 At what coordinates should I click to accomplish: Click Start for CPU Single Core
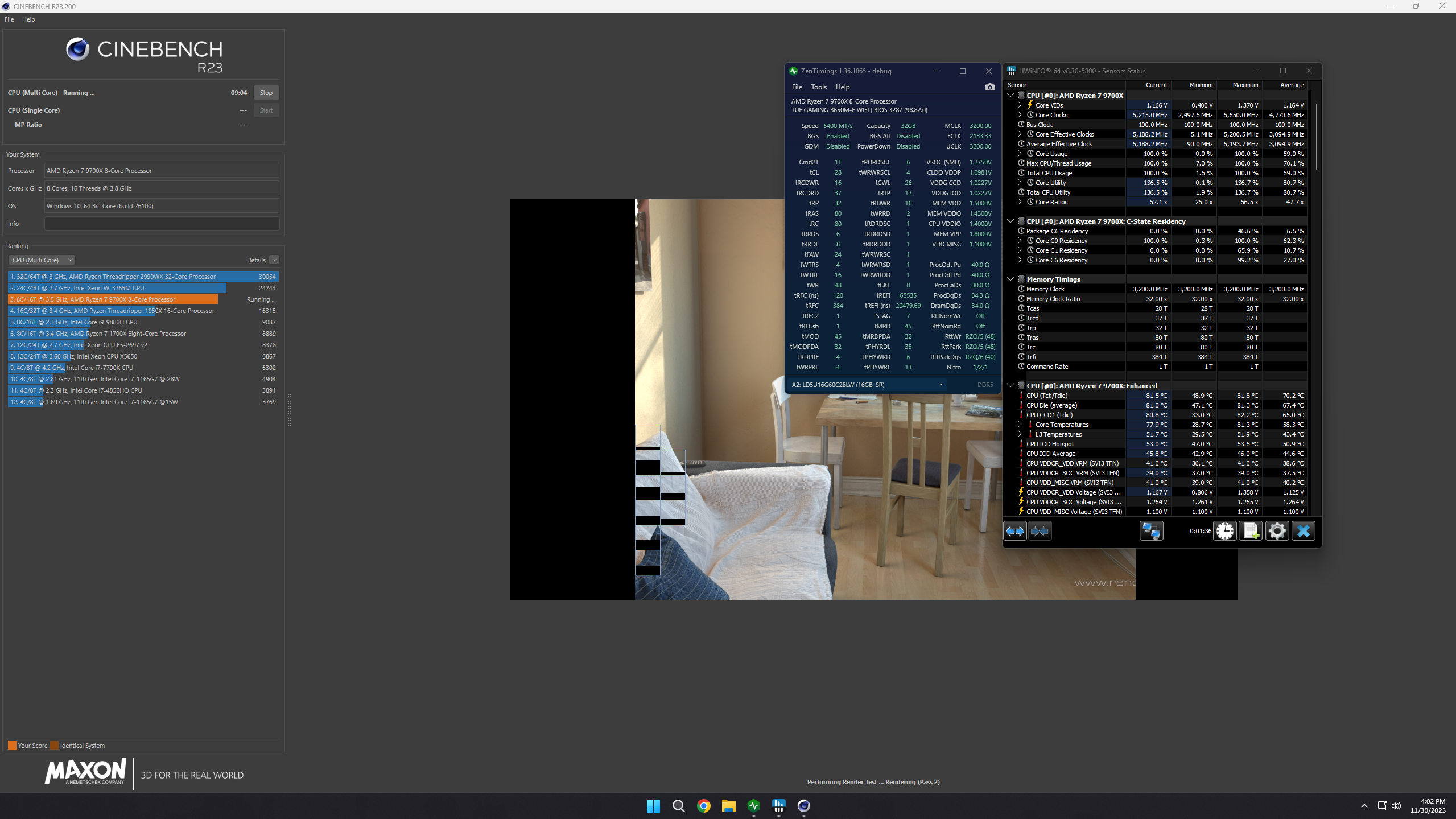tap(266, 110)
